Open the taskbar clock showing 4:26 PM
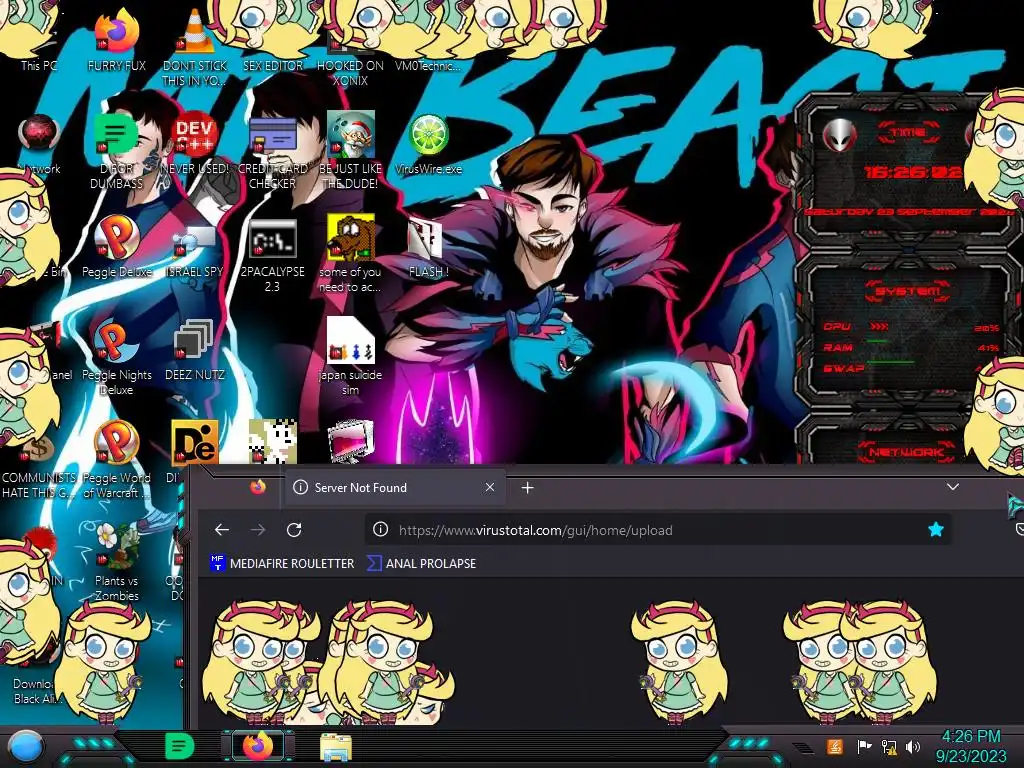The width and height of the screenshot is (1024, 768). click(970, 746)
